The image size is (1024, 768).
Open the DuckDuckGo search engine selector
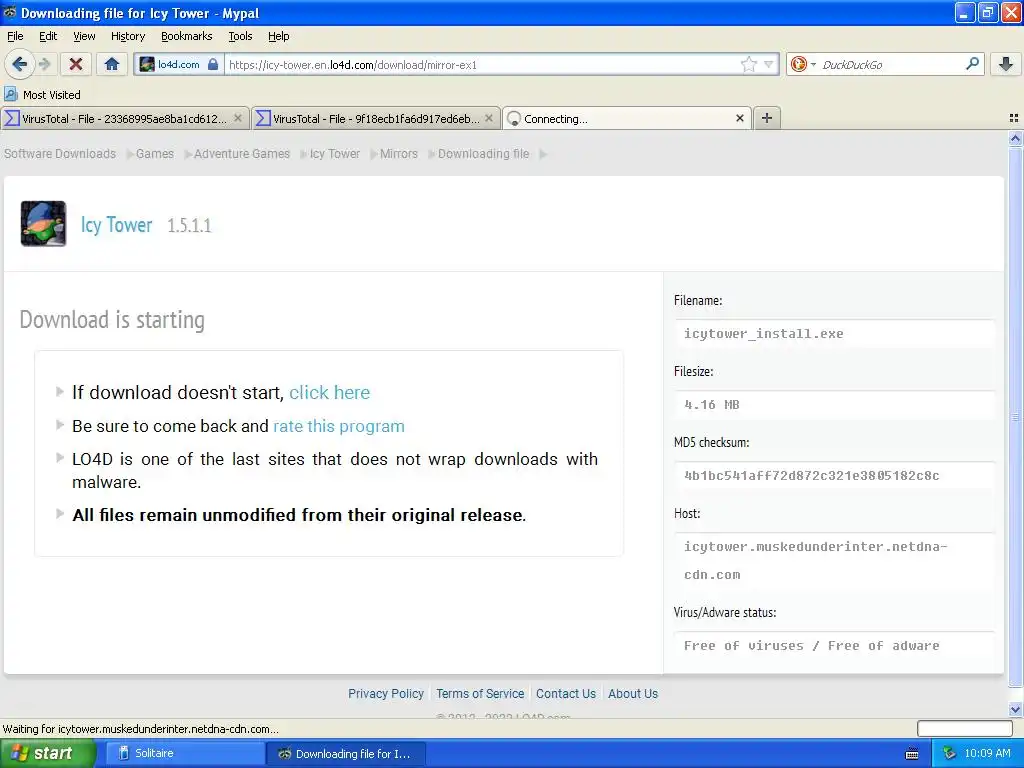coord(803,64)
